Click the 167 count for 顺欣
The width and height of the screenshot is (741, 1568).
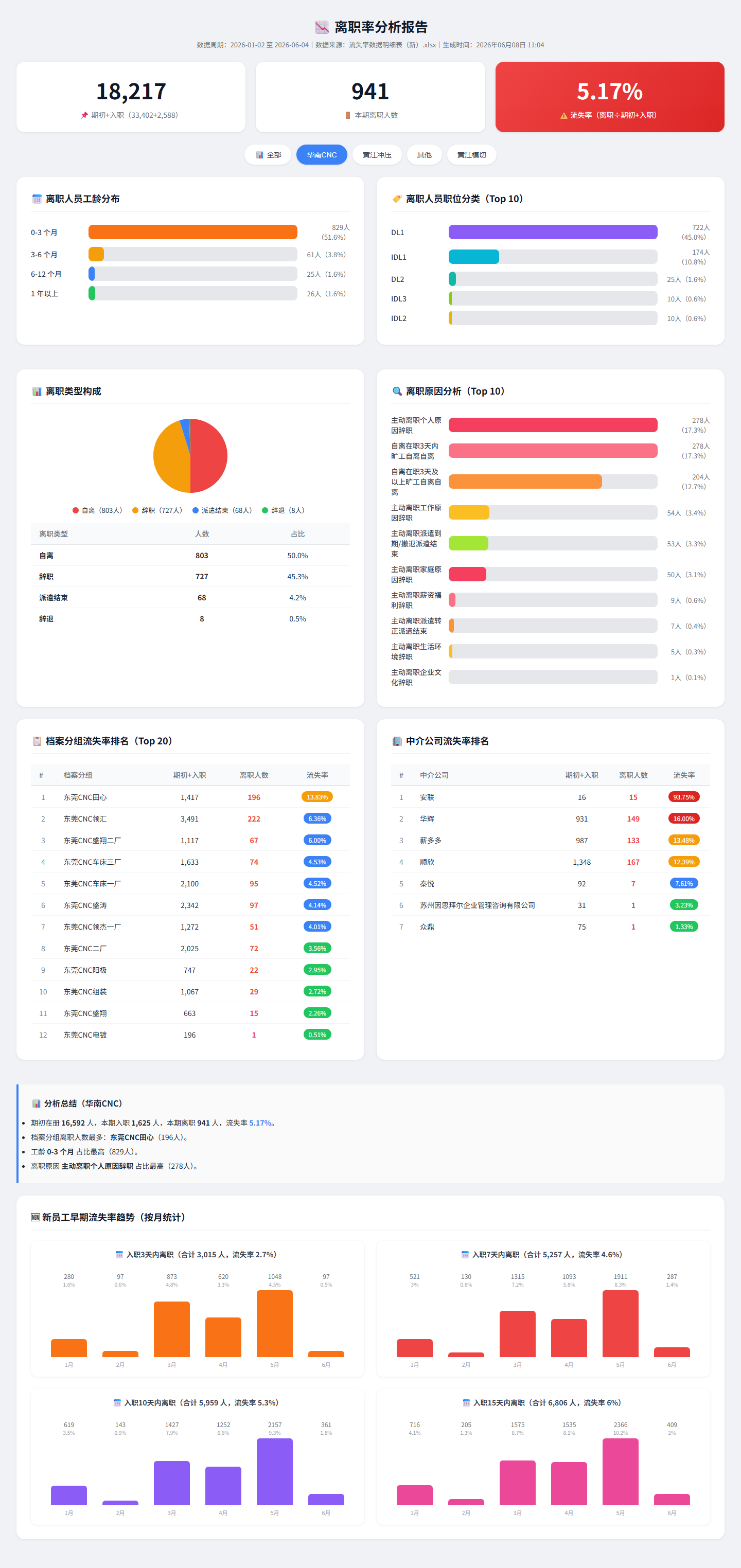[x=633, y=862]
